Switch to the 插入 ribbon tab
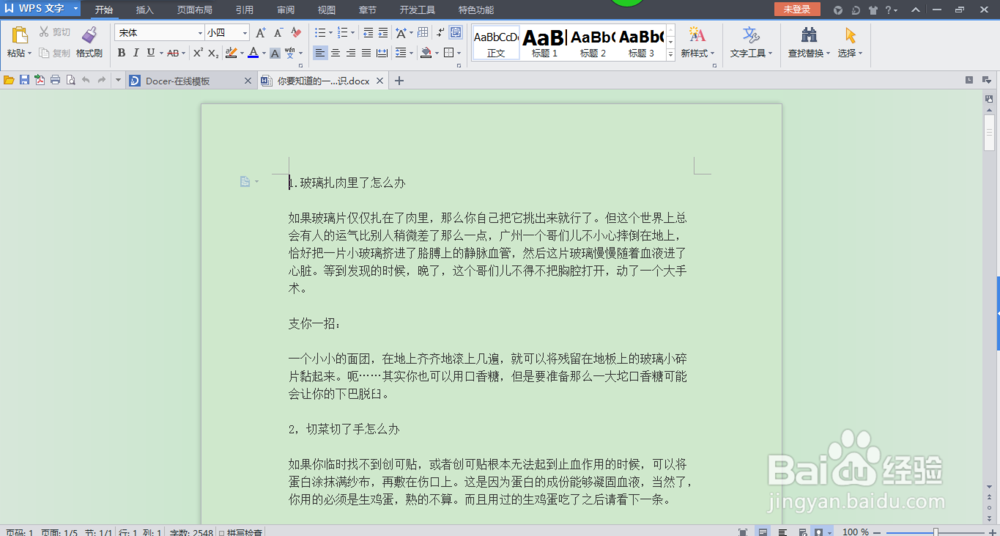 pyautogui.click(x=145, y=10)
